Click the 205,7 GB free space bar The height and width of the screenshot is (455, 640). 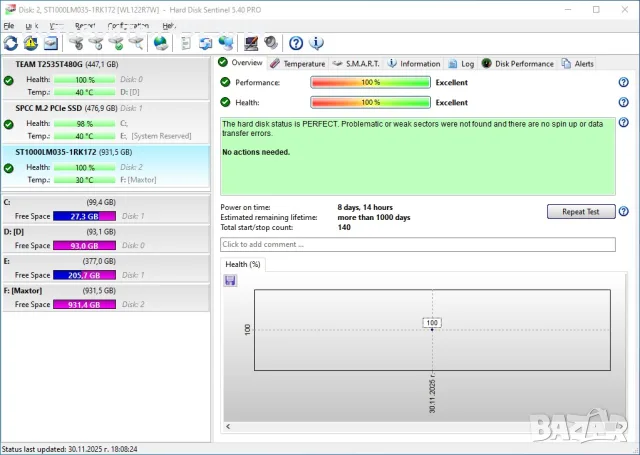(84, 275)
